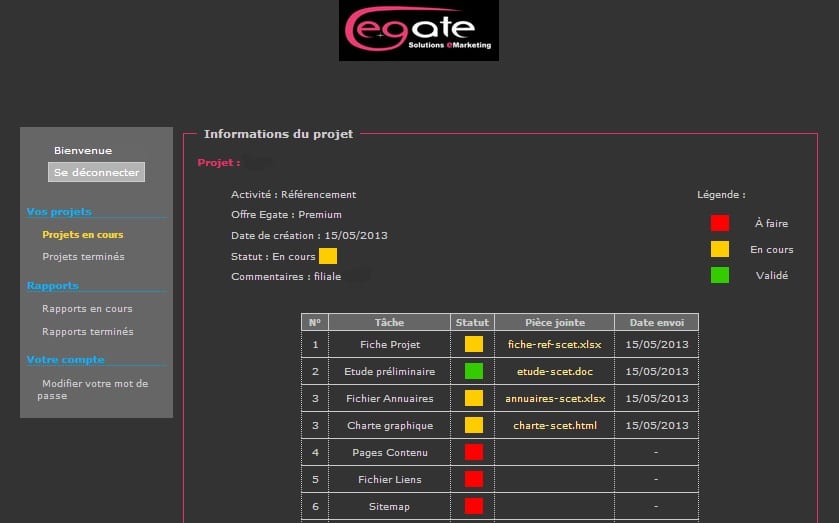The height and width of the screenshot is (523, 839).
Task: Select the Rapports section heading
Action: click(x=52, y=285)
